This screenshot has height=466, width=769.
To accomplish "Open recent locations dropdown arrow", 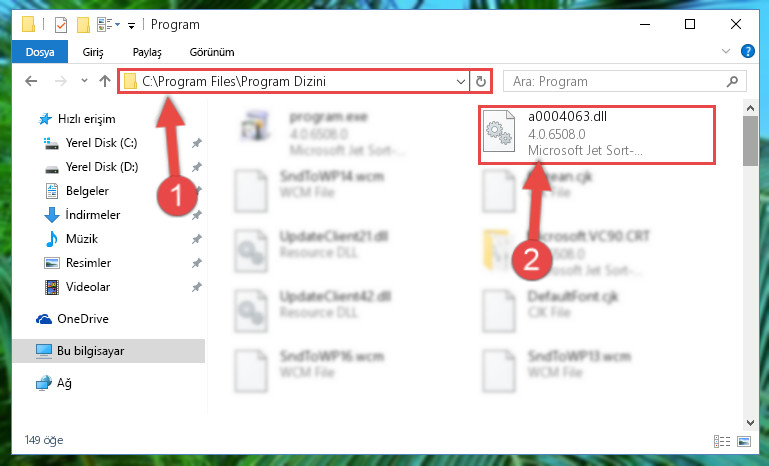I will pos(84,81).
